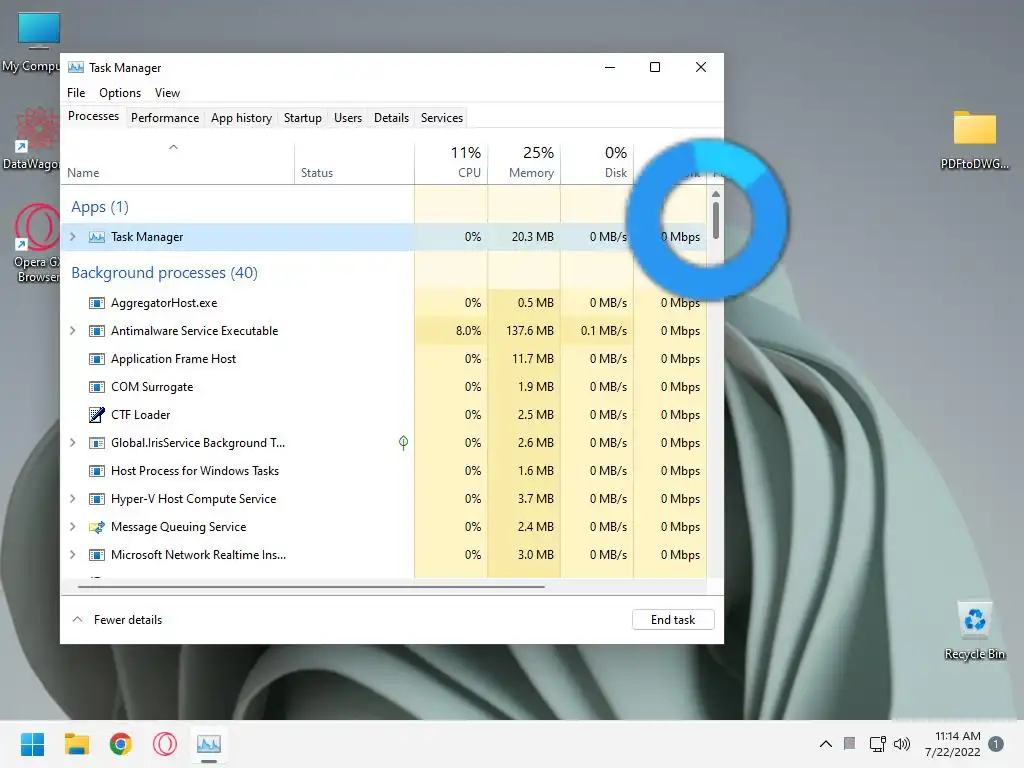Expand Global.IrisService Background Task row

point(72,443)
